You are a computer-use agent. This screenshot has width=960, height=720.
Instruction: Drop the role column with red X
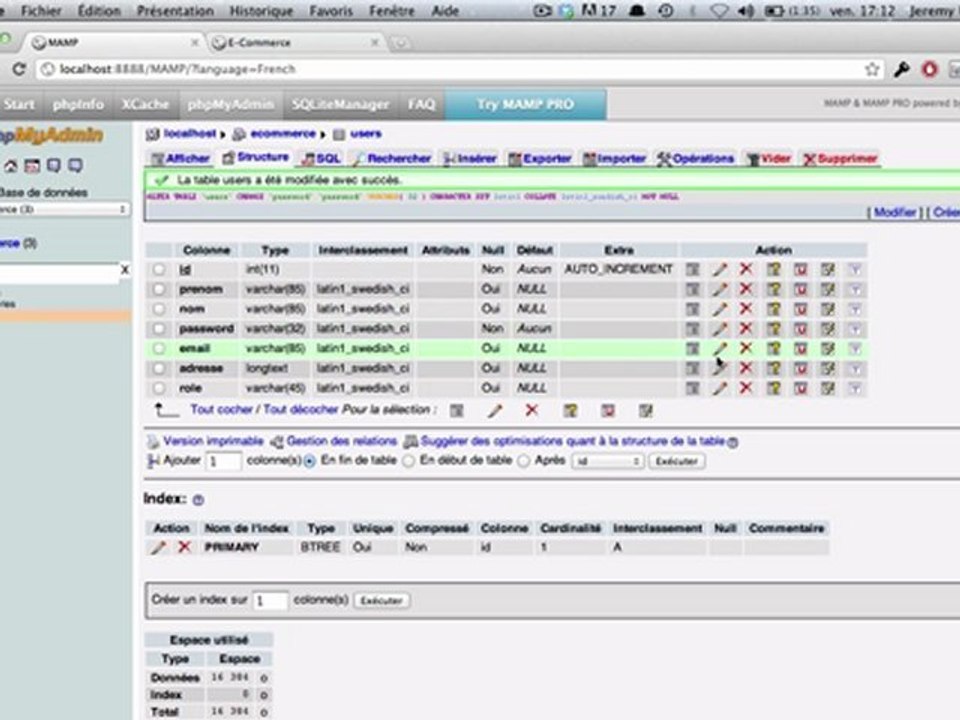point(746,388)
